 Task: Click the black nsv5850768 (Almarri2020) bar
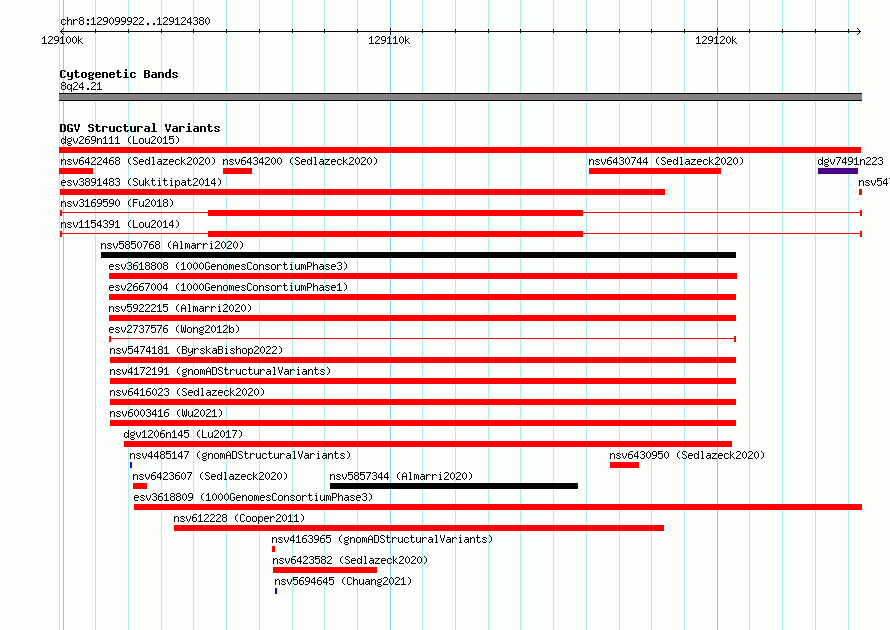(x=418, y=255)
